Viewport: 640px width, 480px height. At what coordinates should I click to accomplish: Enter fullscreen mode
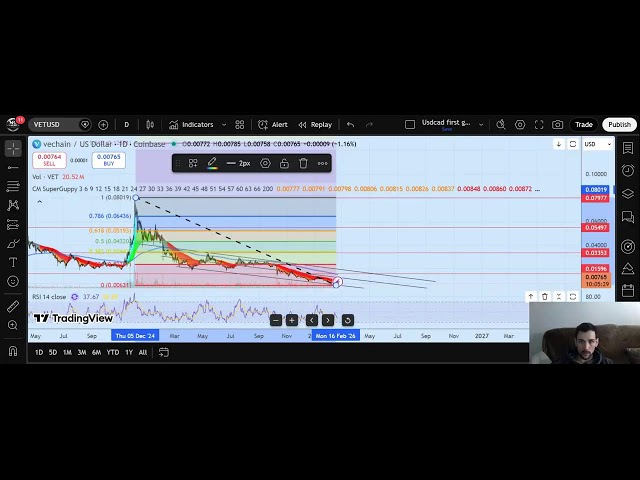point(539,125)
